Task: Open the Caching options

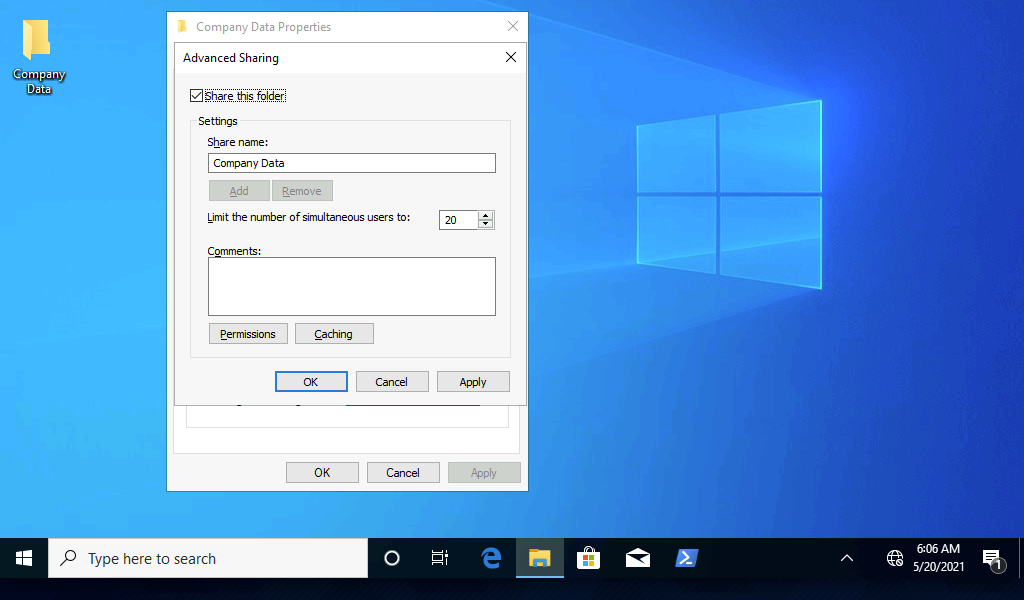Action: click(x=334, y=334)
